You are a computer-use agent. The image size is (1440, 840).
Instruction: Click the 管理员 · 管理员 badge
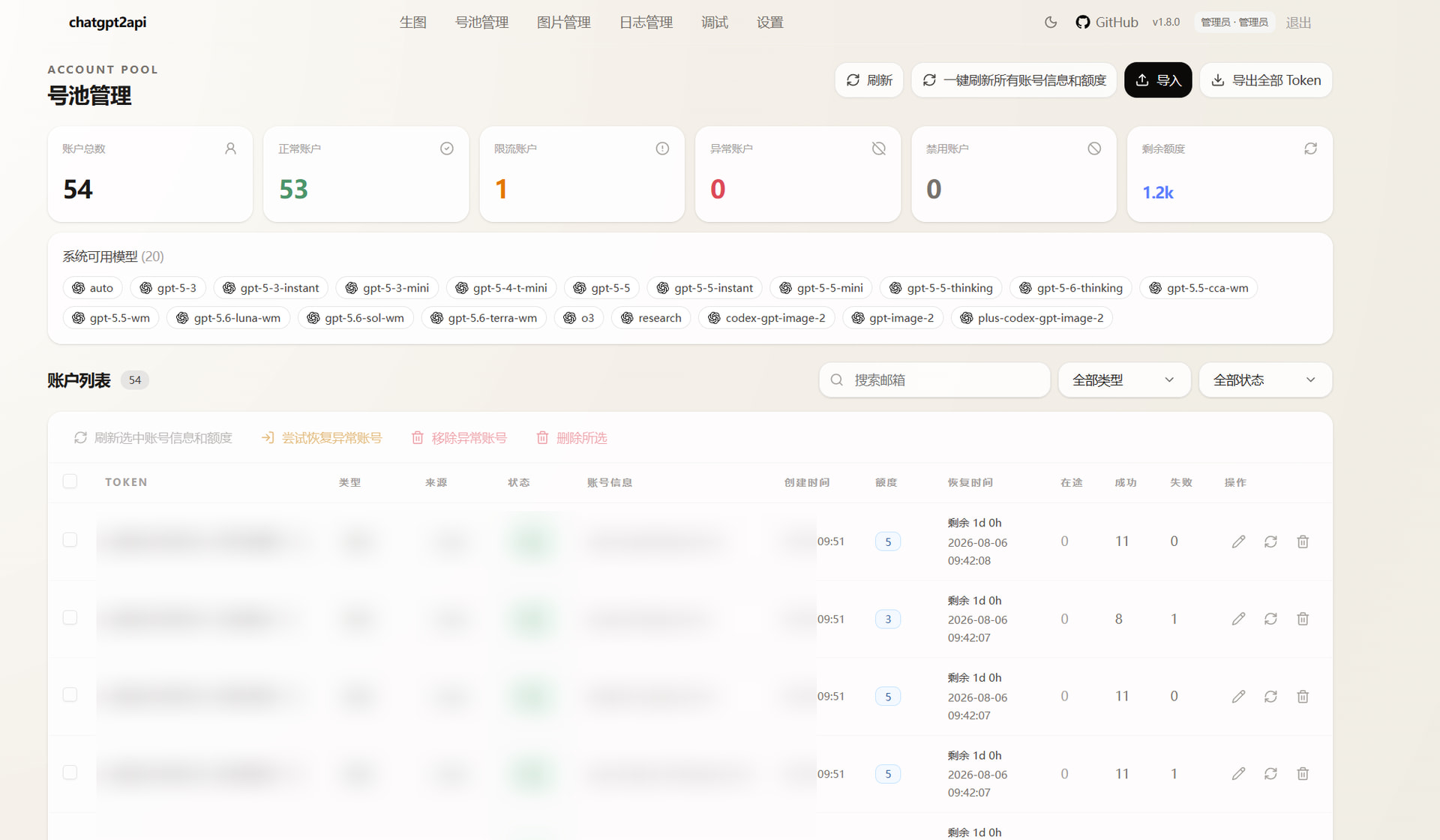[1234, 22]
